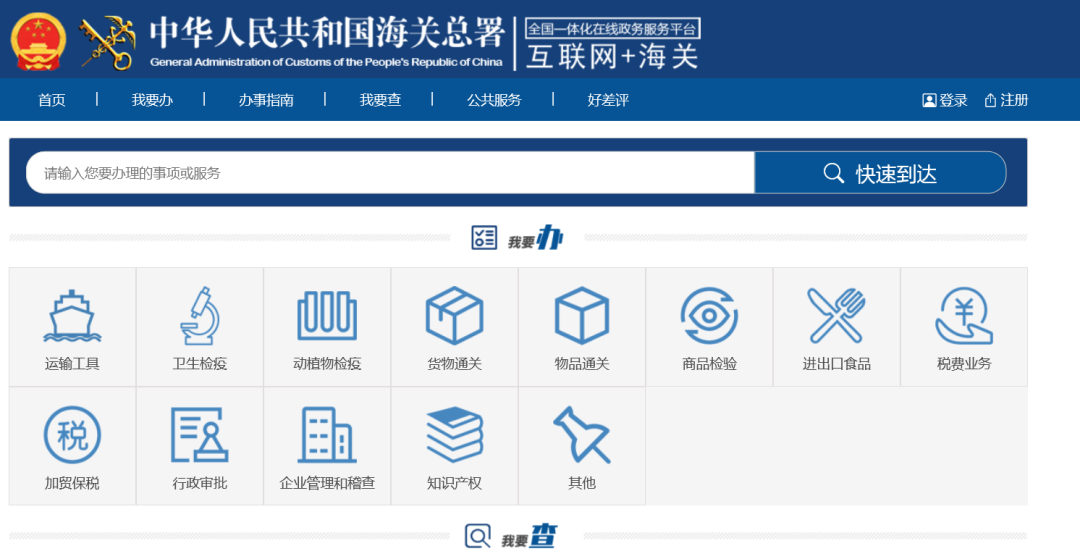Click the 我要办 checklist section icon
Viewport: 1080px width, 559px height.
484,238
